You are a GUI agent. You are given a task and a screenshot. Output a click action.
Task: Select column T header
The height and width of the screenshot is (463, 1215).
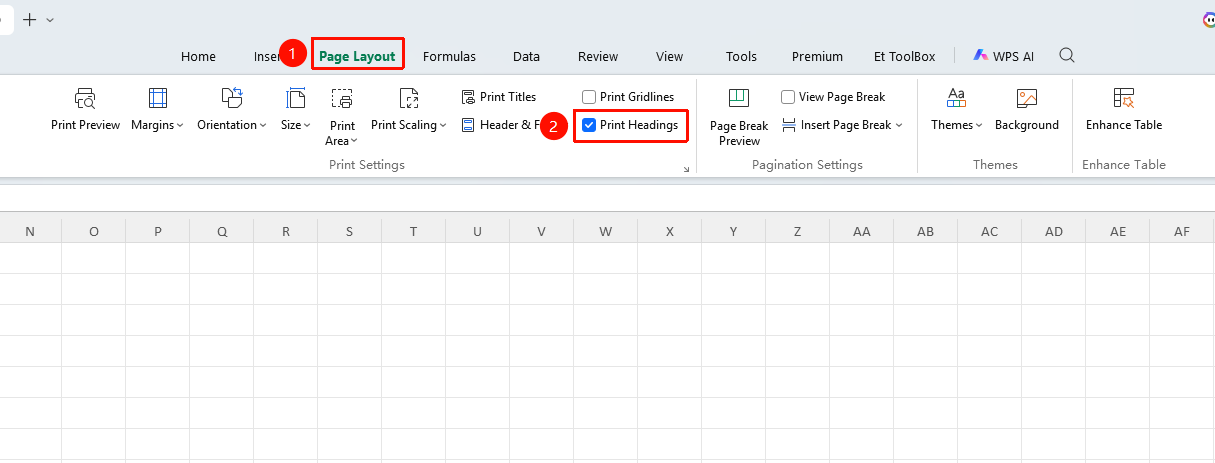coord(414,231)
